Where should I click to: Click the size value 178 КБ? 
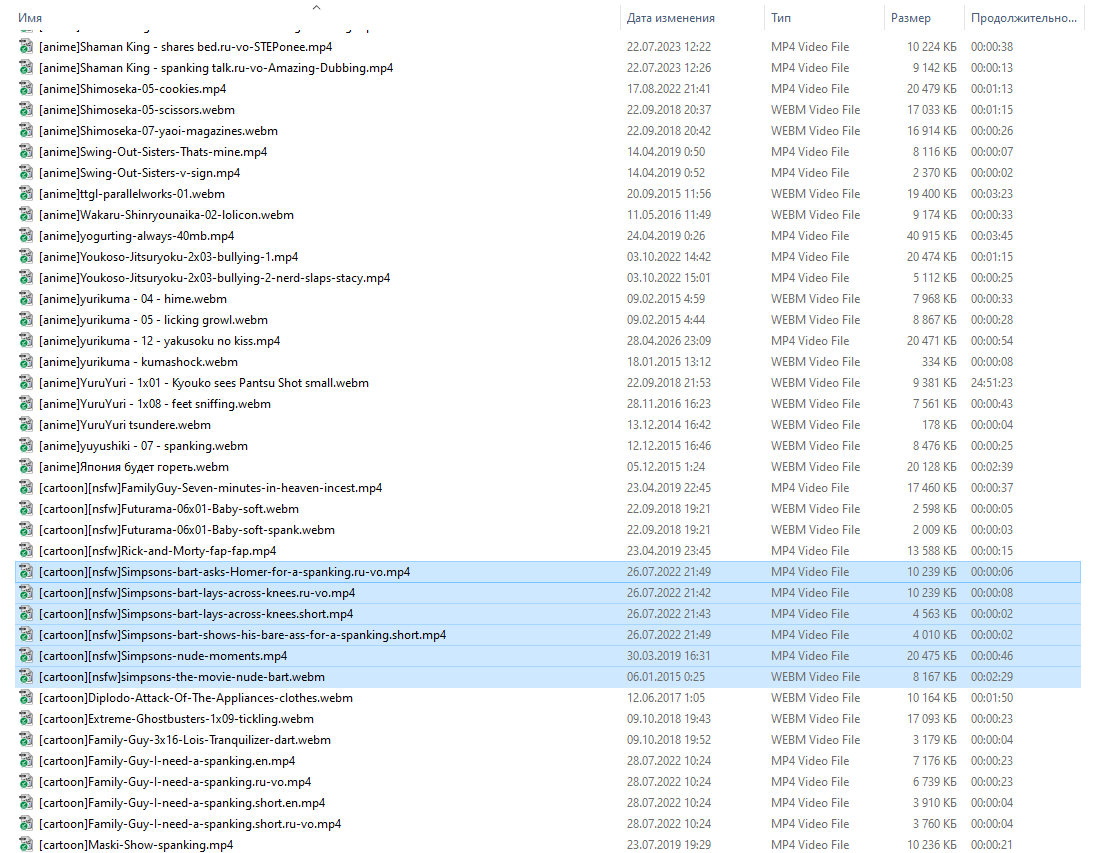tap(939, 425)
